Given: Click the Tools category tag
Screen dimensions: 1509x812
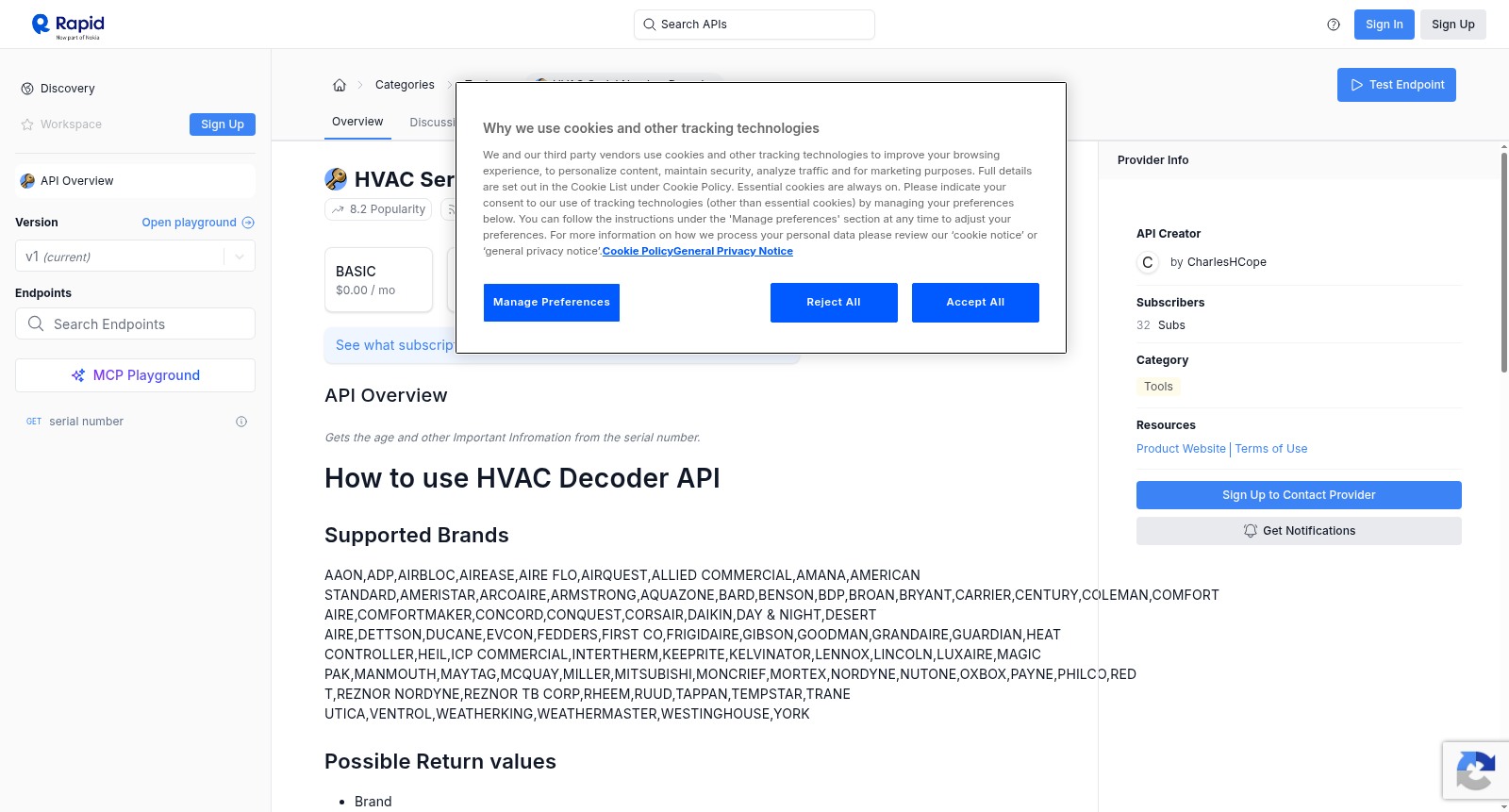Looking at the screenshot, I should tap(1158, 387).
